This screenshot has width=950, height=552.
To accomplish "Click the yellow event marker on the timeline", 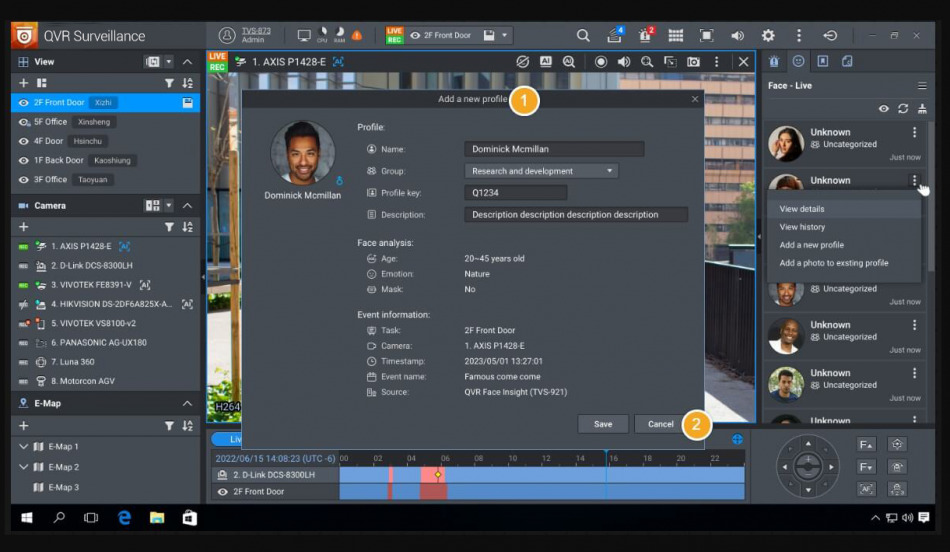I will click(x=438, y=474).
